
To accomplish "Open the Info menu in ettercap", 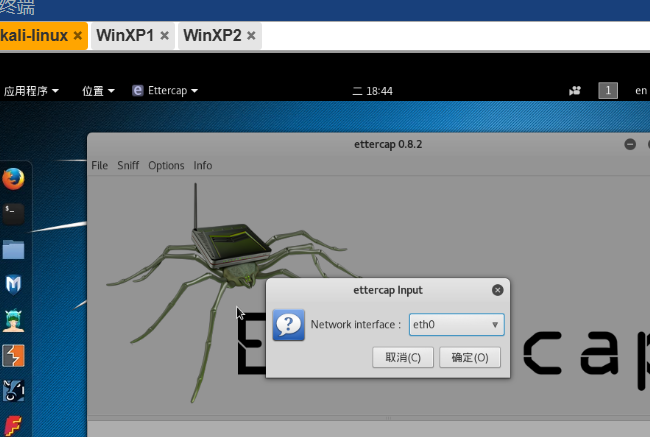I will pyautogui.click(x=203, y=165).
